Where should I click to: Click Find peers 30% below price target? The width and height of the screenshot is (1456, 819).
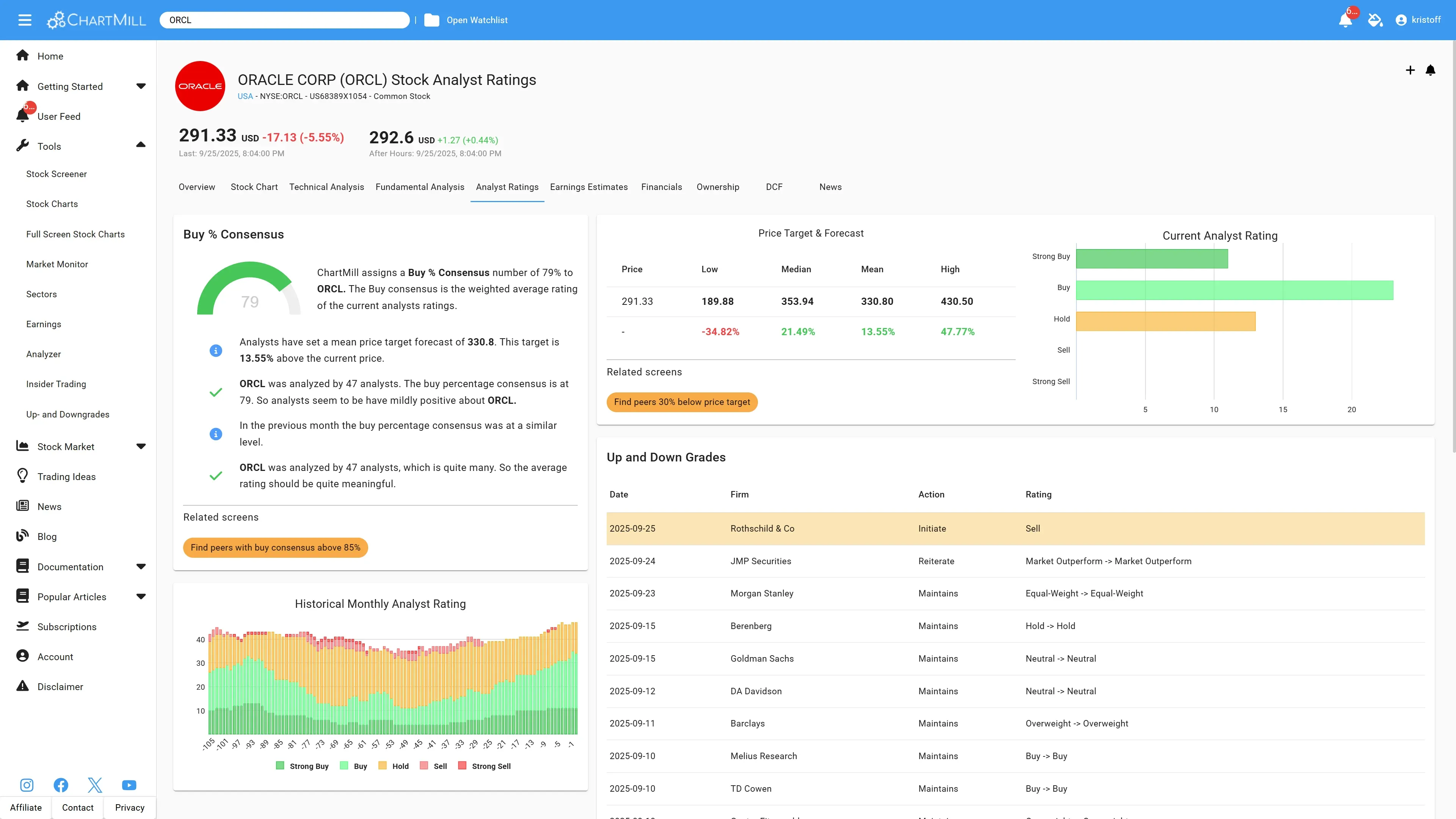click(682, 402)
